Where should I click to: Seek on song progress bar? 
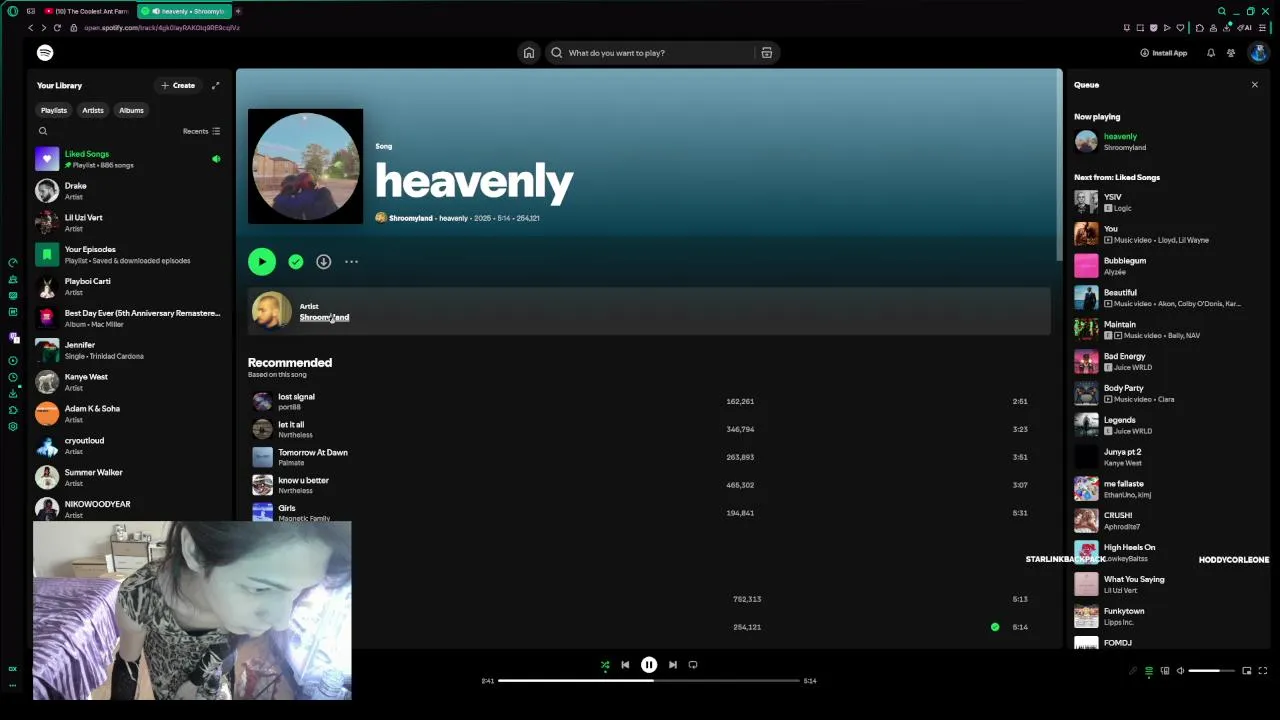(649, 681)
